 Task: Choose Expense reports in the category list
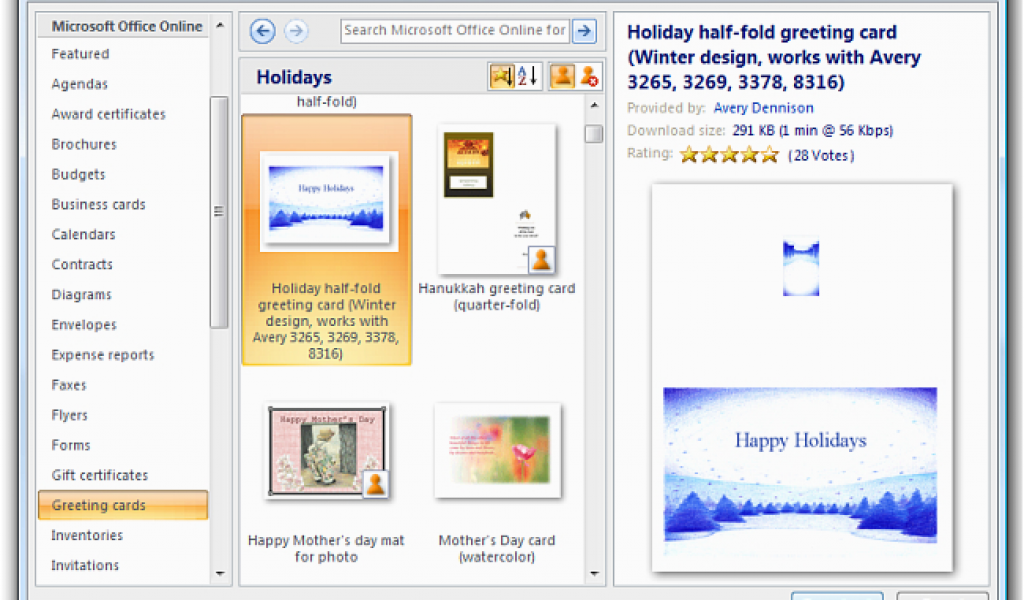103,355
